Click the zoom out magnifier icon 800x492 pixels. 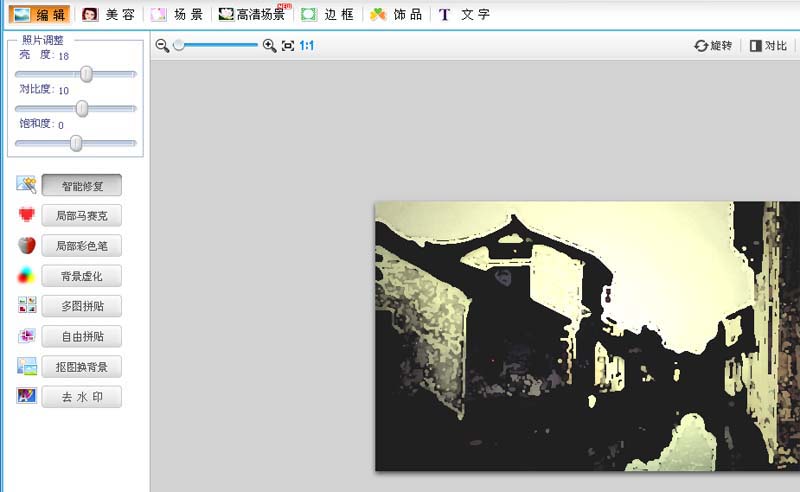point(162,45)
